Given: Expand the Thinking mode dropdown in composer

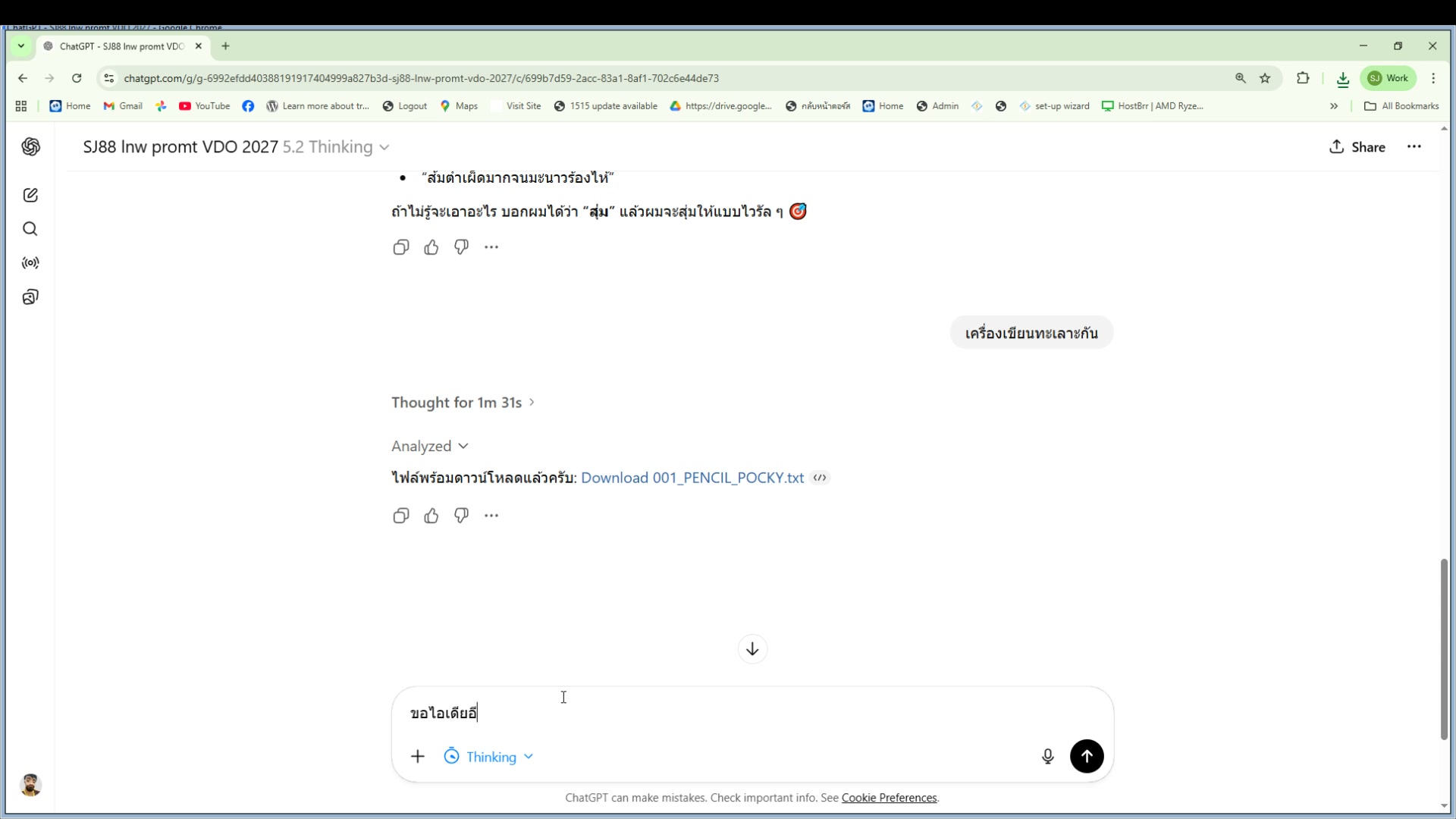Looking at the screenshot, I should pyautogui.click(x=489, y=757).
